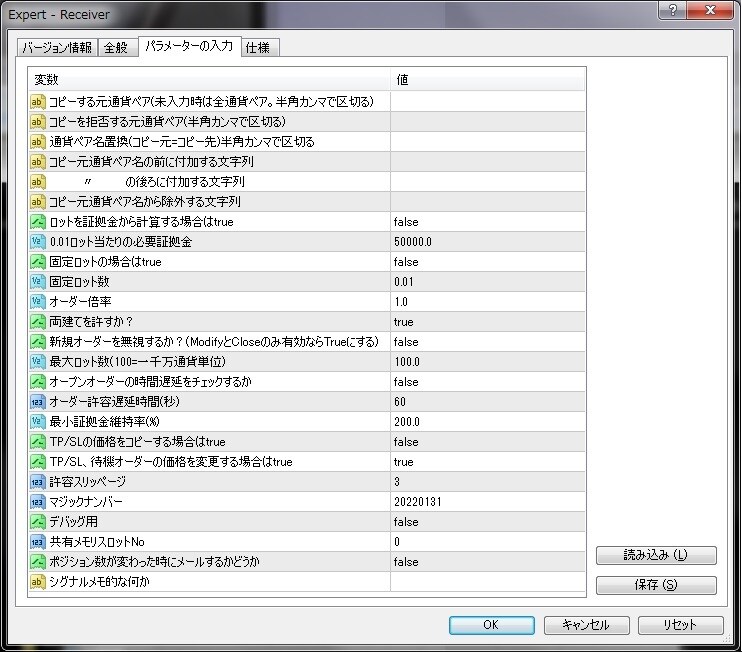
Task: Click the bool icon beside デバッグ用
Action: click(x=37, y=522)
